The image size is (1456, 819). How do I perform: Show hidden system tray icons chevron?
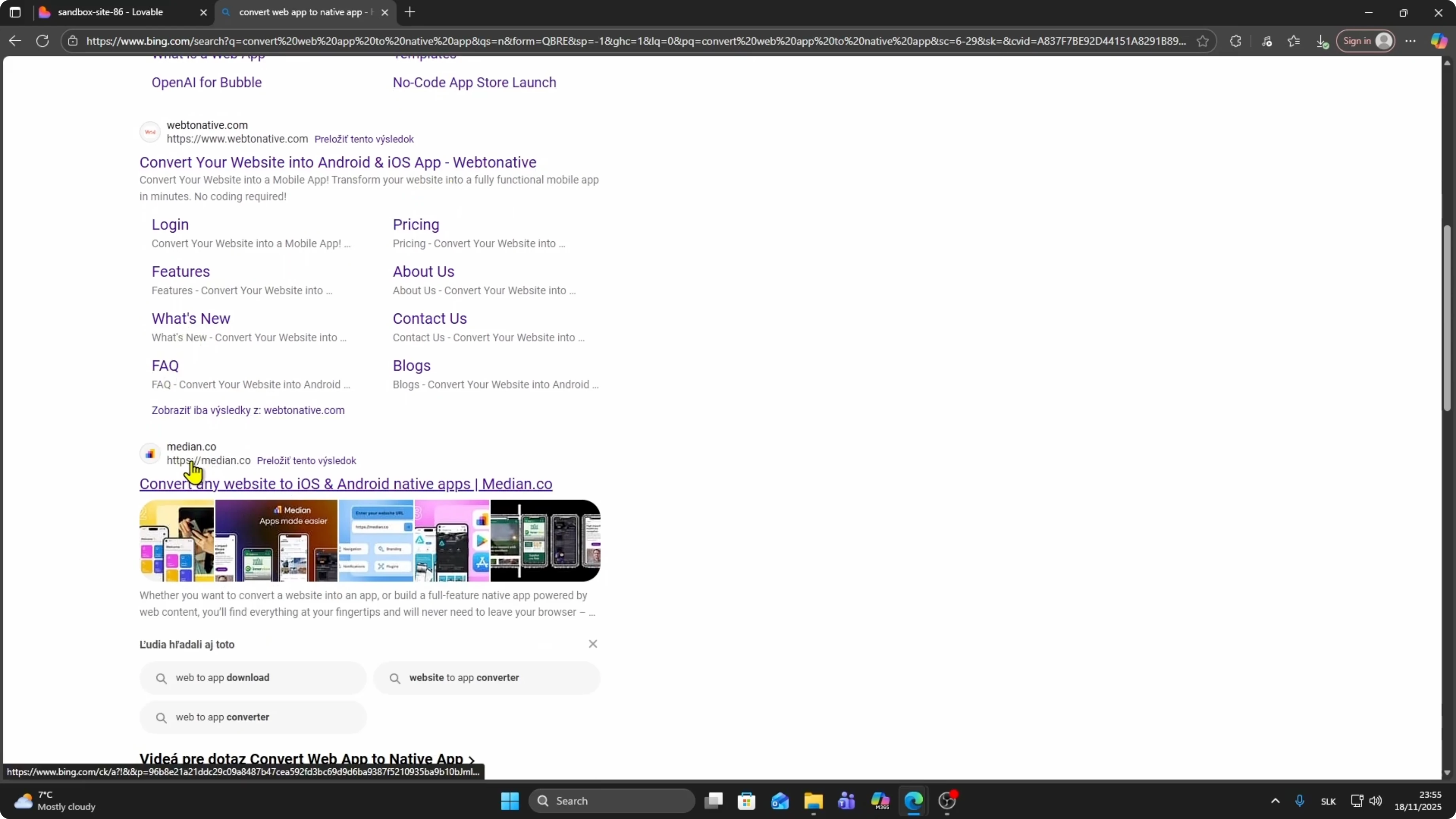tap(1275, 801)
